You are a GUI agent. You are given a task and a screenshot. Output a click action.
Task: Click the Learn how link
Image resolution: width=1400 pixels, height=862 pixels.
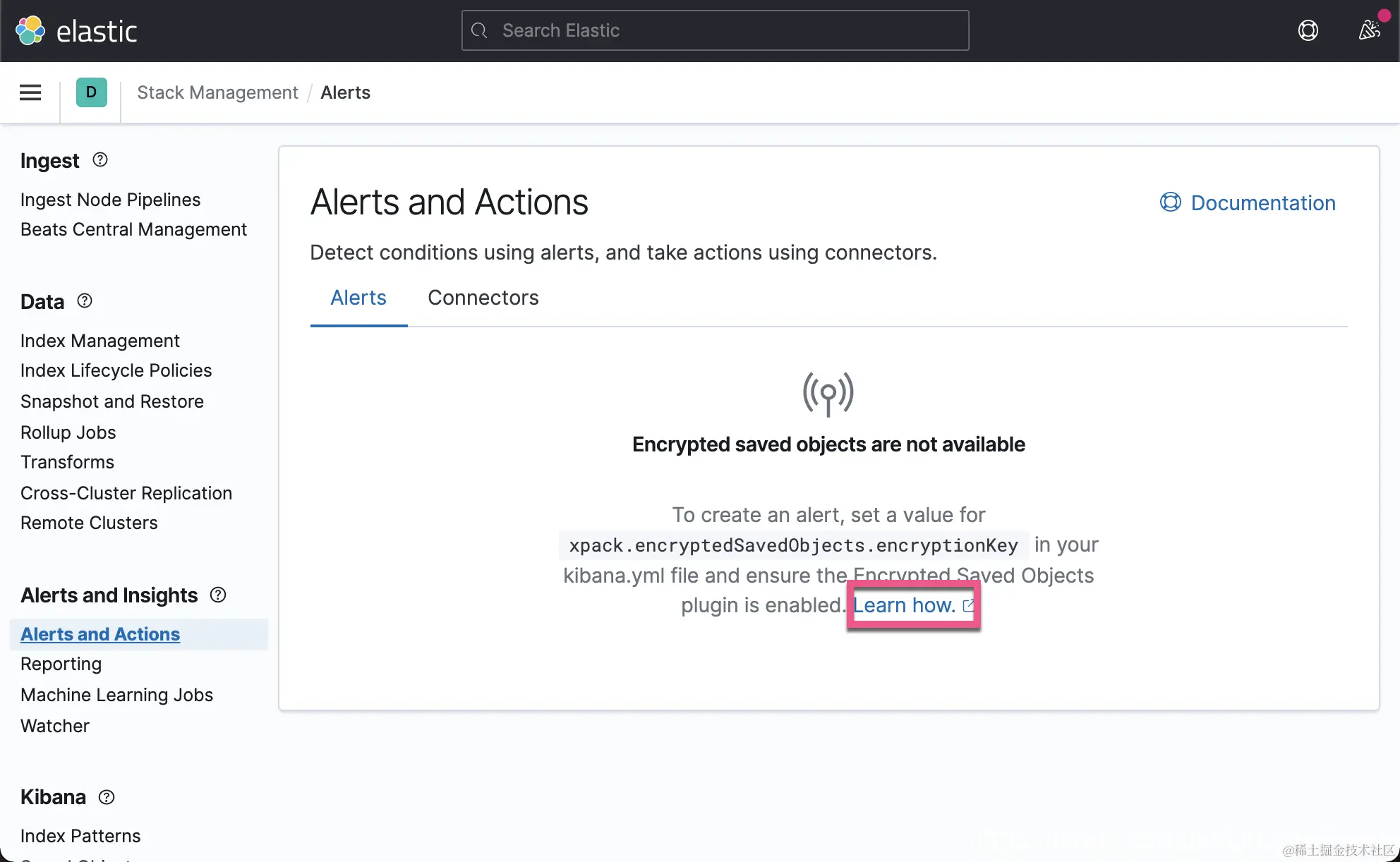[904, 605]
